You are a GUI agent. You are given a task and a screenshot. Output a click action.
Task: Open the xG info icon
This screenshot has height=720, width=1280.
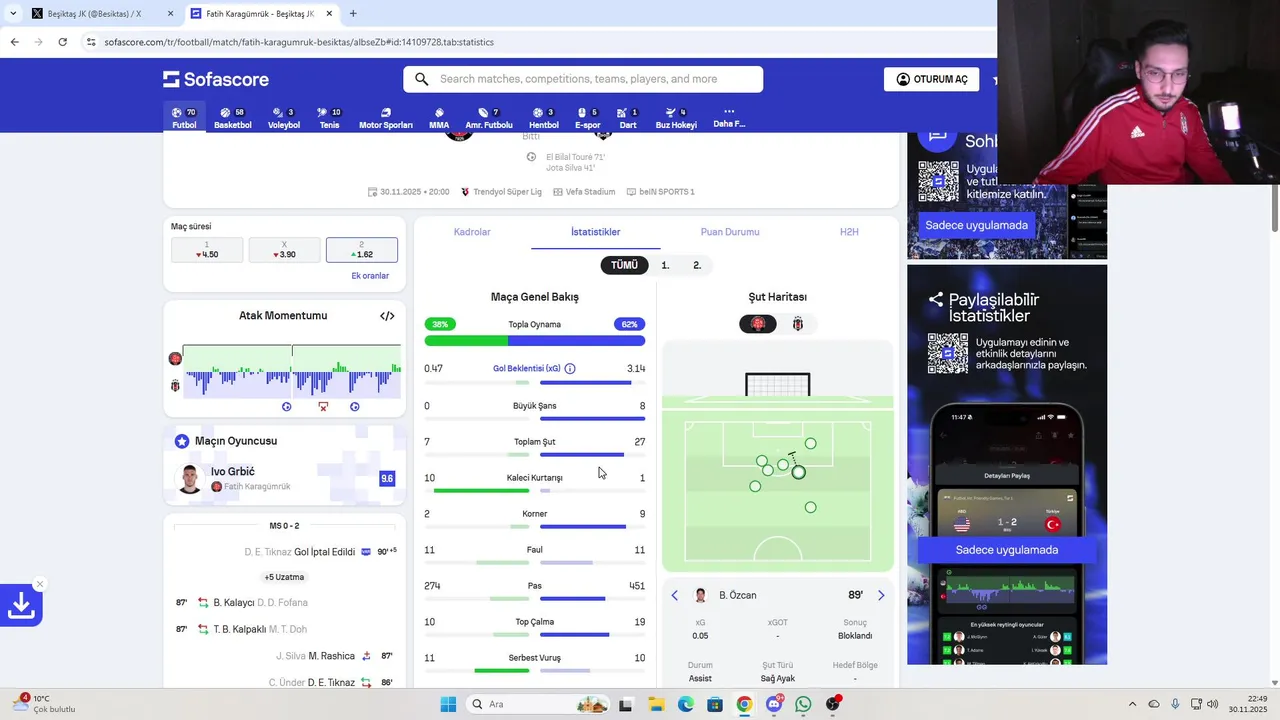(x=570, y=369)
